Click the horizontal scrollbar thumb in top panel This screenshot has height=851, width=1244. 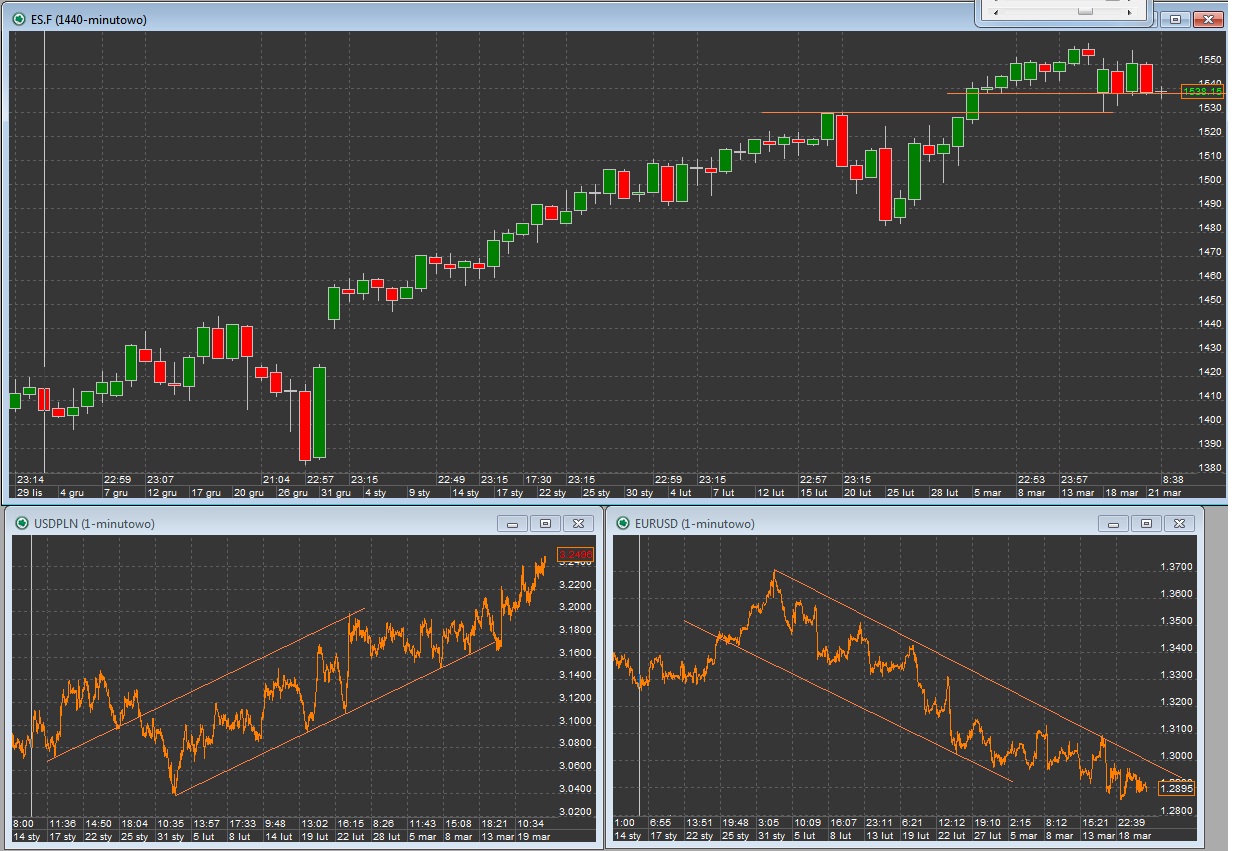coord(1085,10)
